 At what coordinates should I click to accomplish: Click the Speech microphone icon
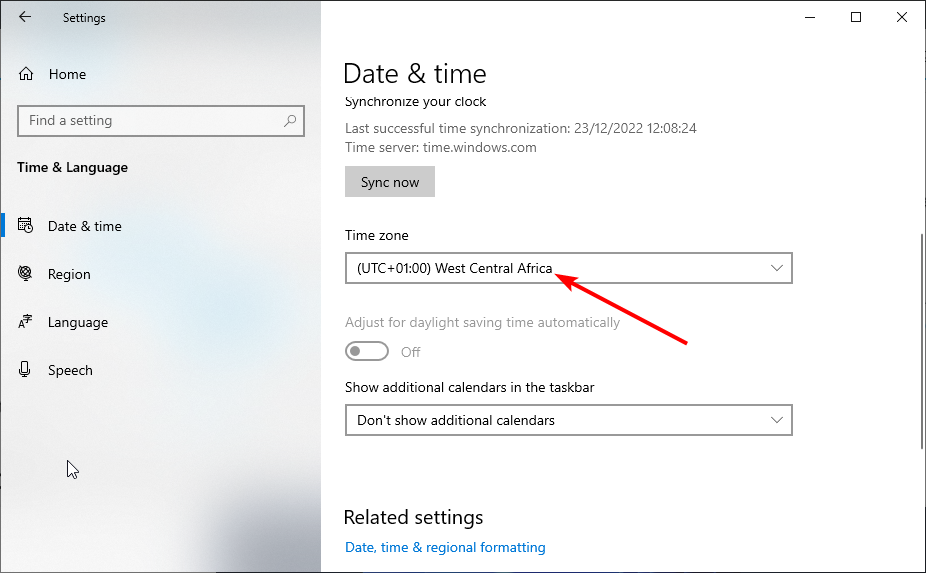(x=25, y=369)
